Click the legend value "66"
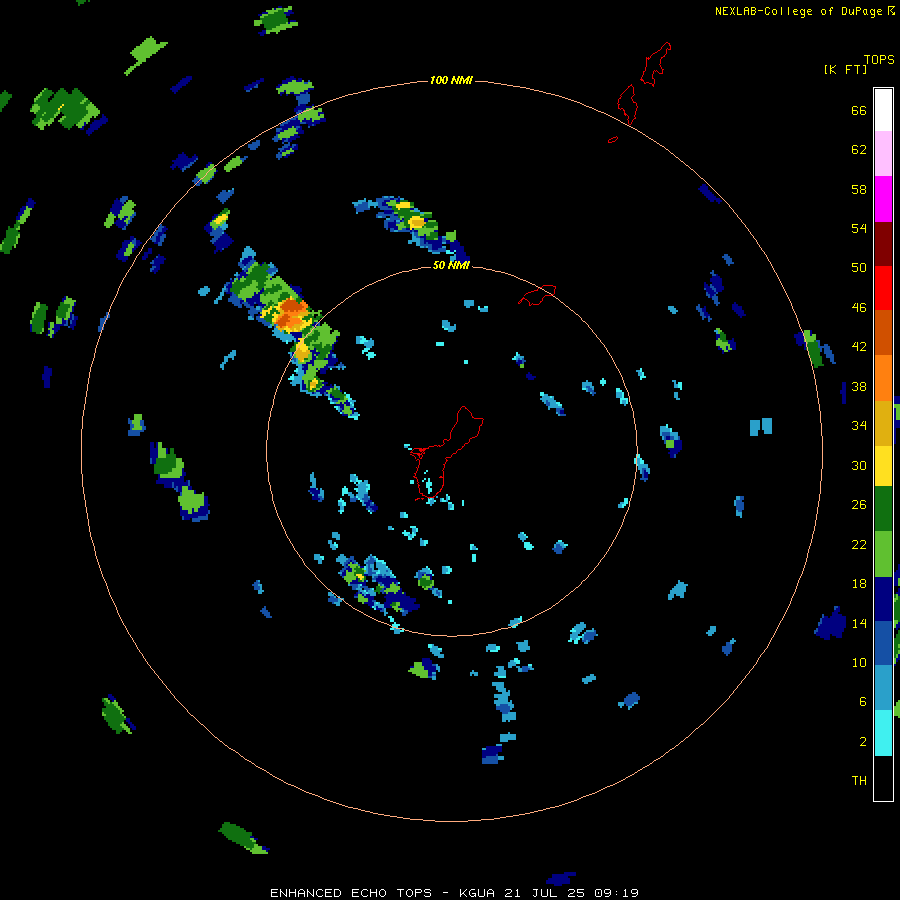This screenshot has width=900, height=900. (859, 110)
